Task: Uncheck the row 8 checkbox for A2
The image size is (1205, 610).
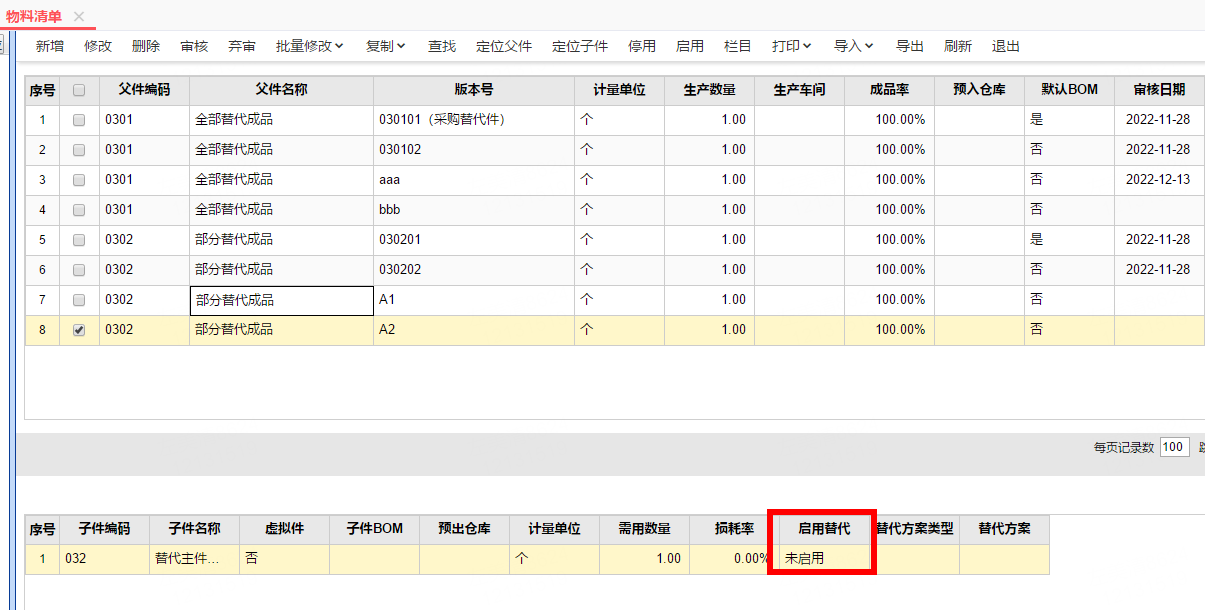Action: [79, 330]
